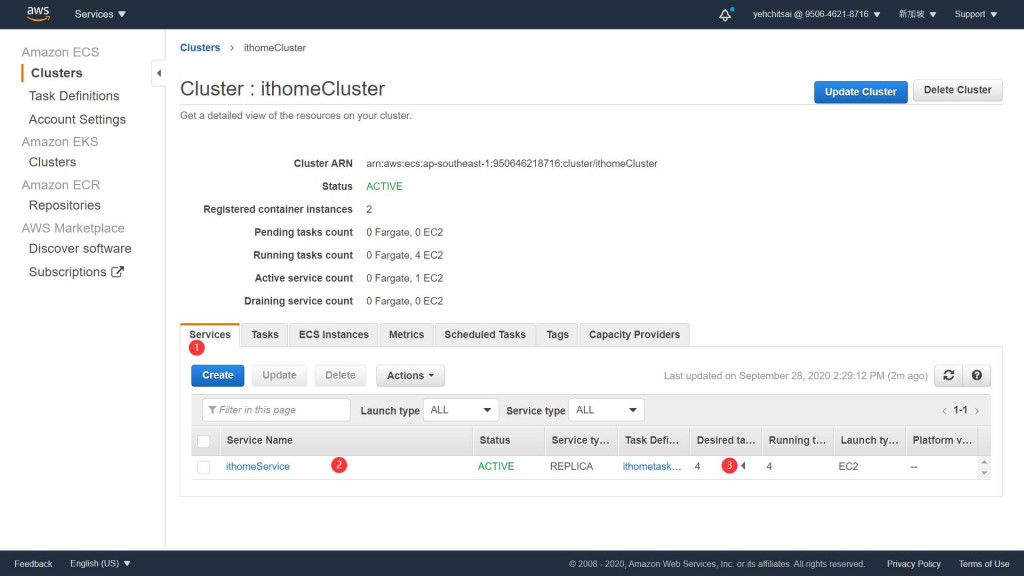
Task: Open the notifications bell icon
Action: 725,14
